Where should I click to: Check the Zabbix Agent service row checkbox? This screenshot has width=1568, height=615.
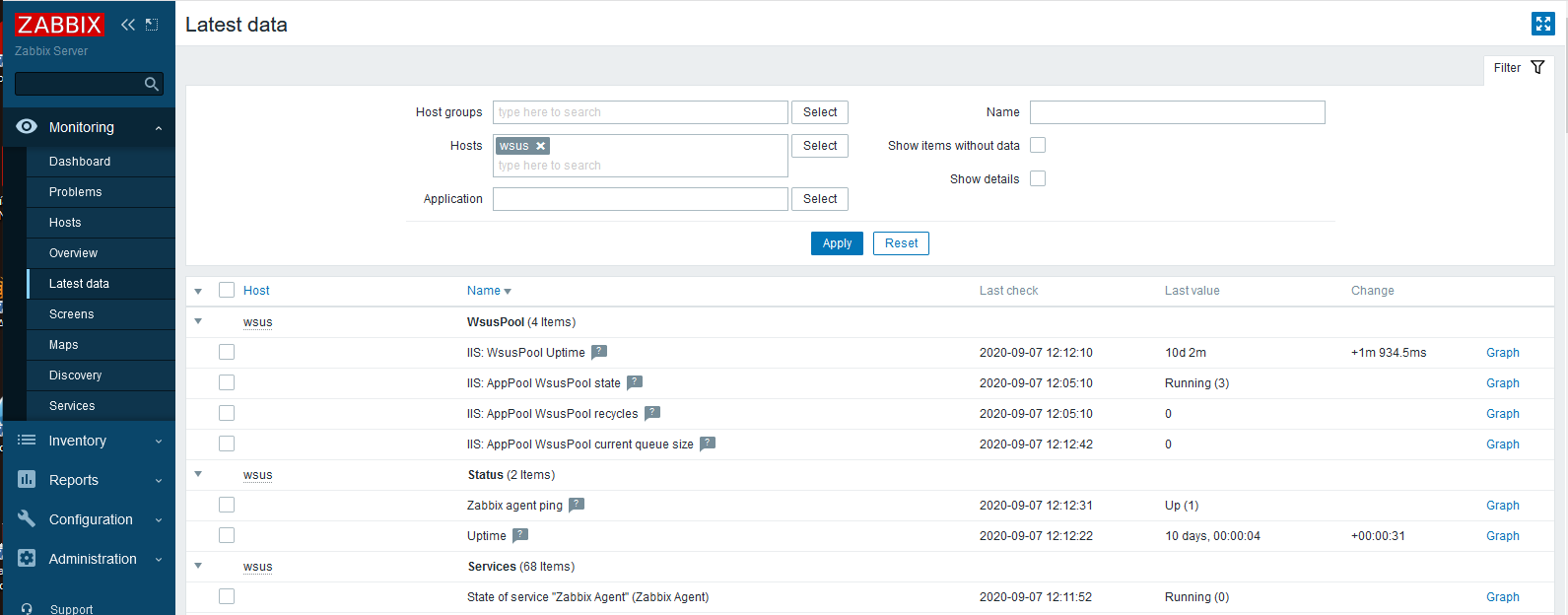coord(227,596)
